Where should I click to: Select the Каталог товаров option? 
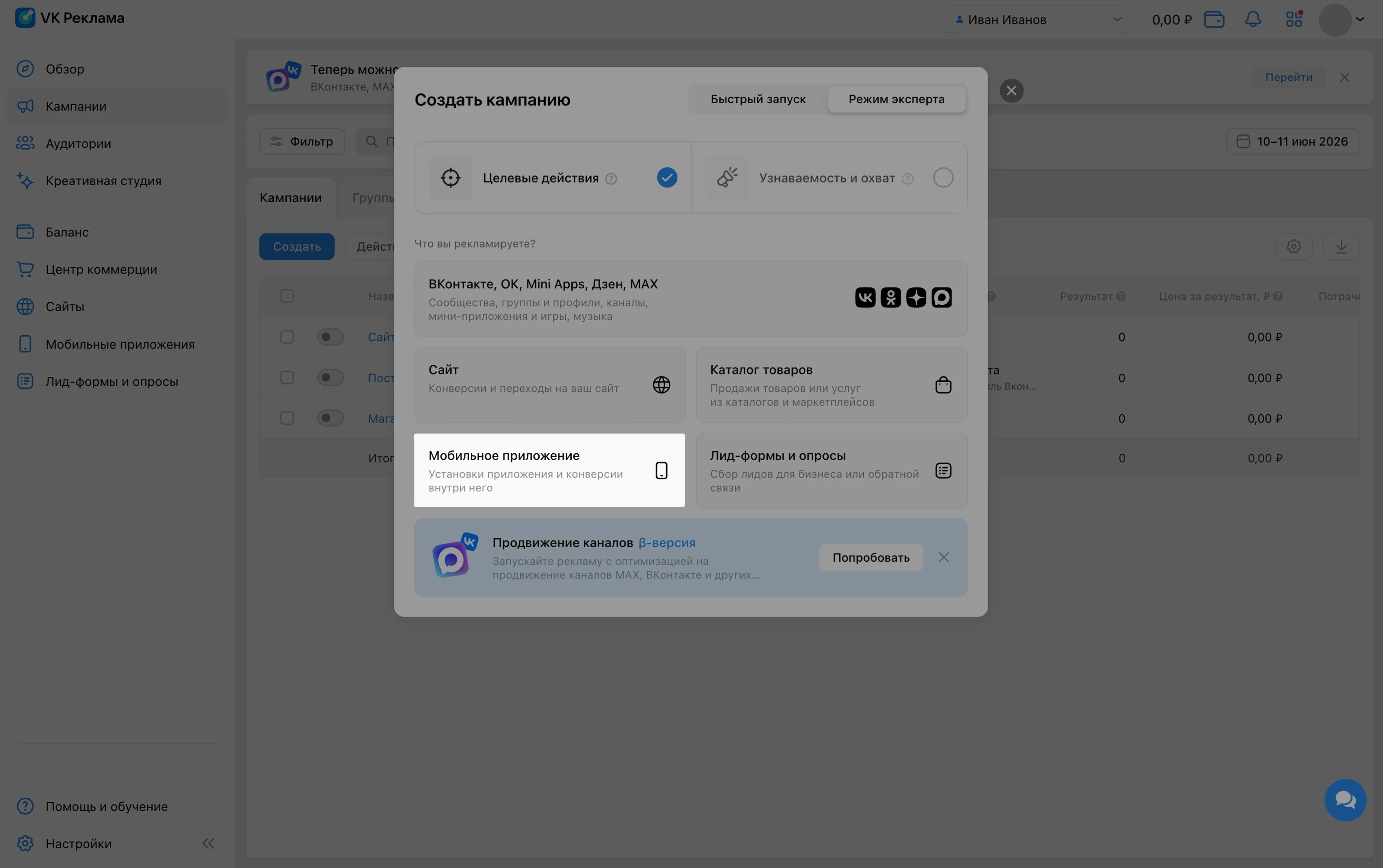[831, 385]
